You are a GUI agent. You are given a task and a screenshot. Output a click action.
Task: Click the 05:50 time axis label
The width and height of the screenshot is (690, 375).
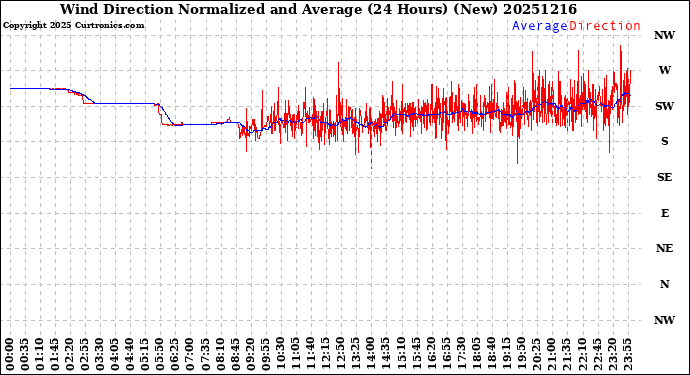[x=160, y=355]
